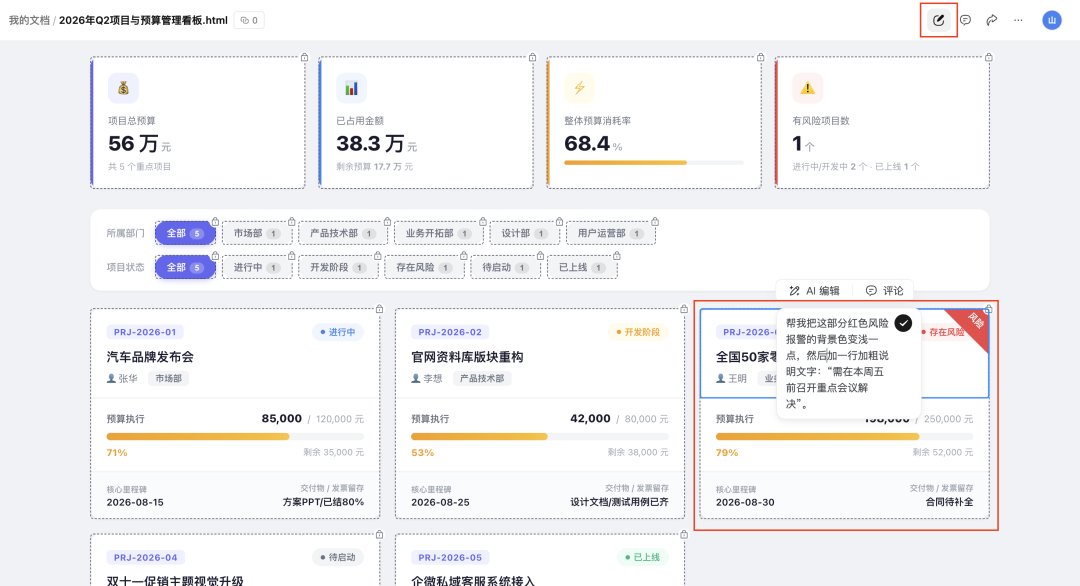This screenshot has height=586, width=1080.
Task: Choose AI 编辑 in the floating toolbar
Action: 814,291
